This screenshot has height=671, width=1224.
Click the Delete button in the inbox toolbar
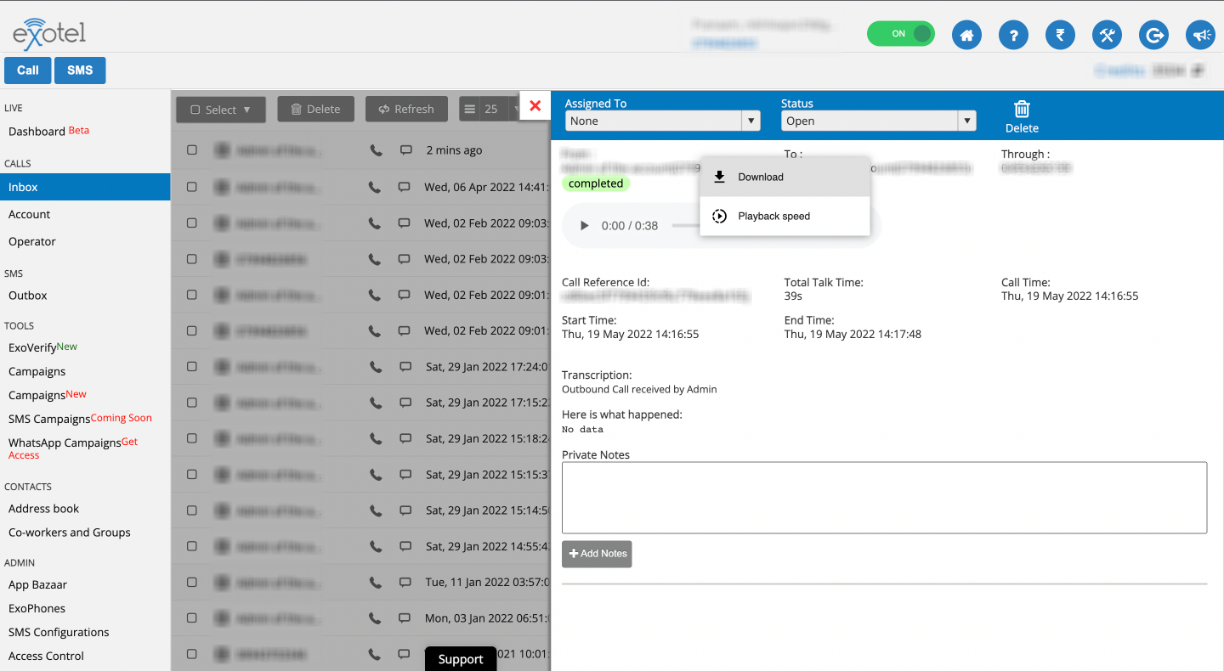(x=315, y=109)
